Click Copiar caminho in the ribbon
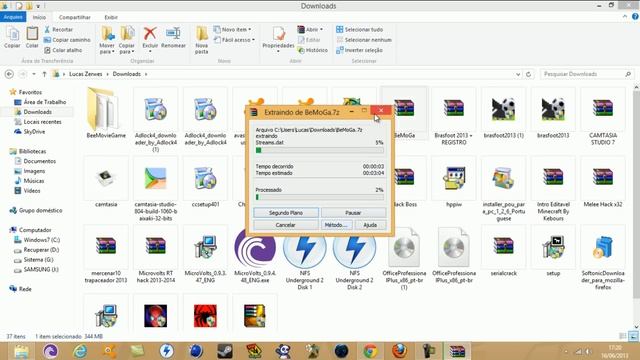The image size is (640, 360). click(67, 40)
